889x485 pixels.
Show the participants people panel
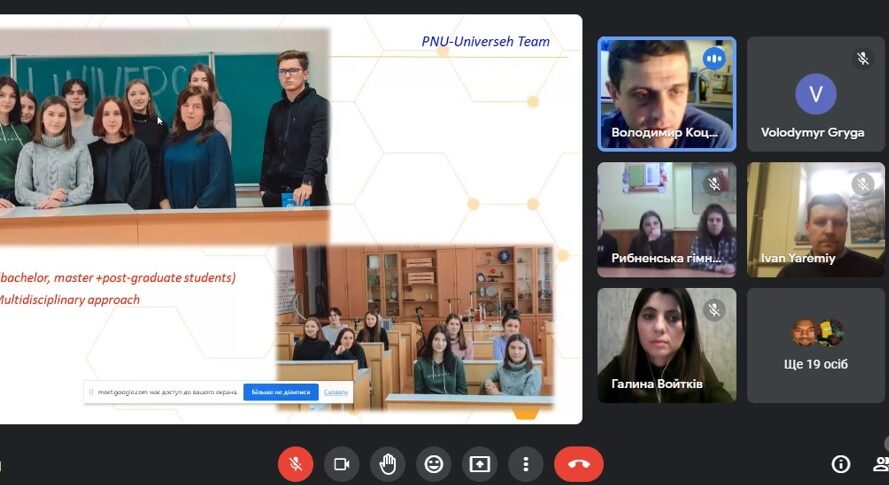tap(881, 464)
